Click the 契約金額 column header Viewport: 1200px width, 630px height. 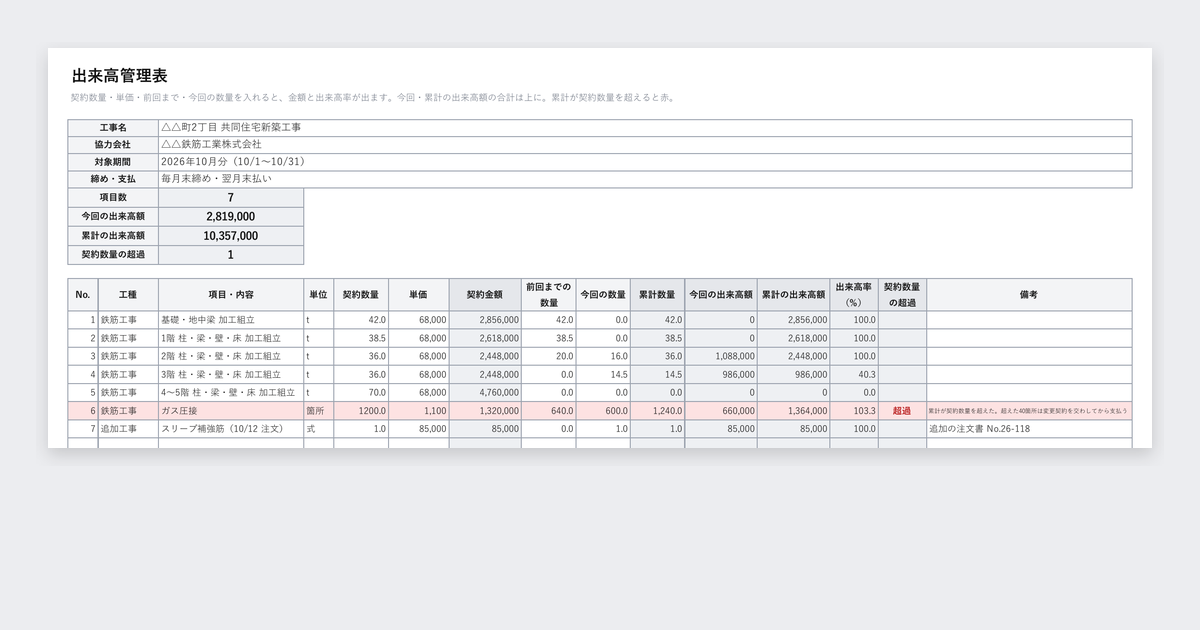pyautogui.click(x=485, y=295)
